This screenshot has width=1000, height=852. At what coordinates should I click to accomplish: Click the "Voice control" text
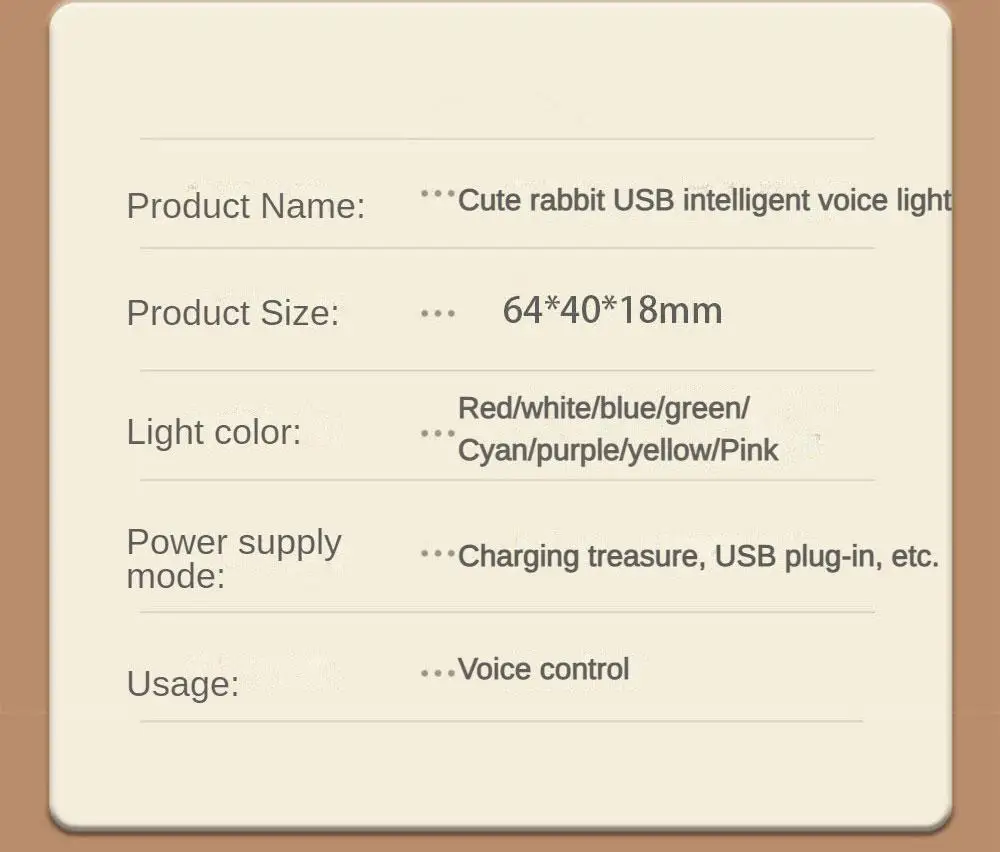544,669
